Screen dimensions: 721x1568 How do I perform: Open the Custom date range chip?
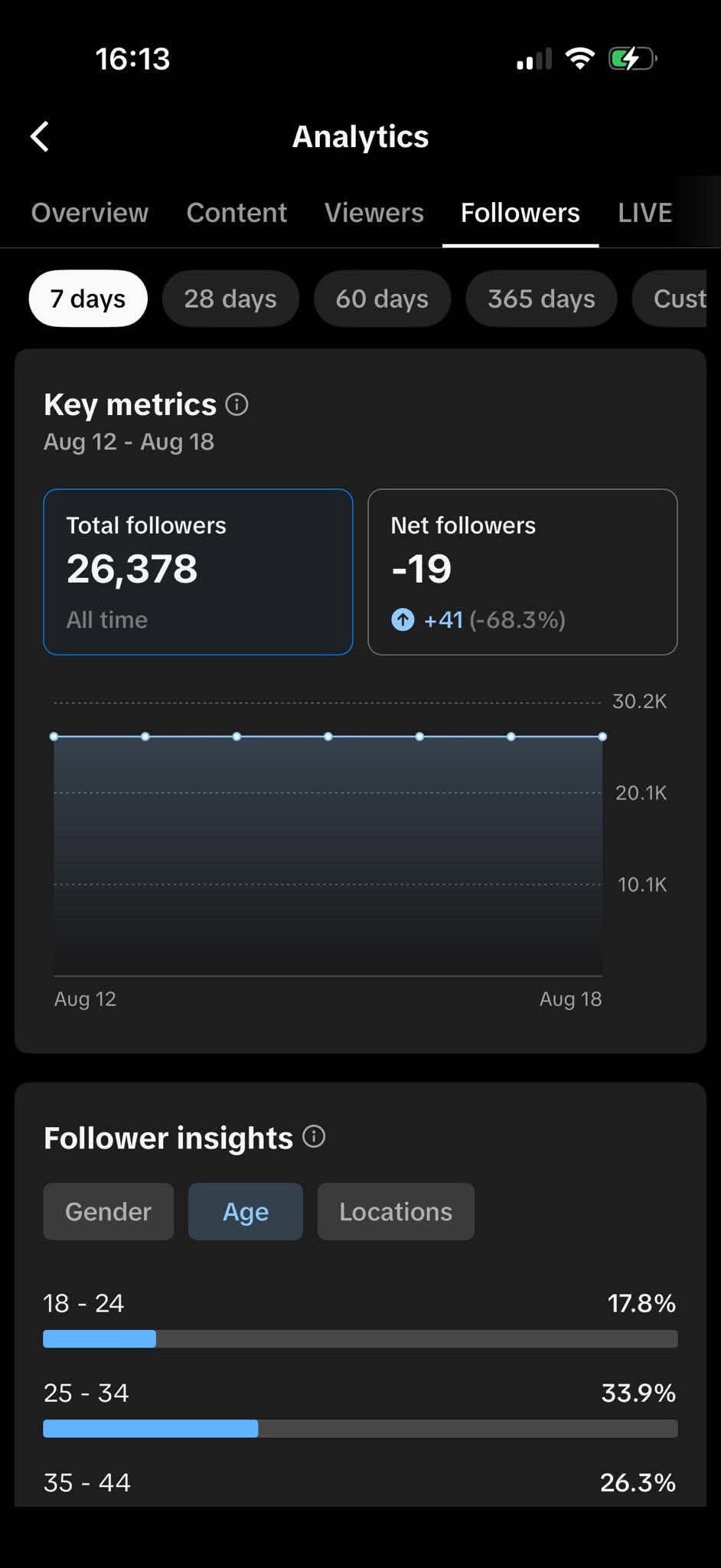pos(670,299)
